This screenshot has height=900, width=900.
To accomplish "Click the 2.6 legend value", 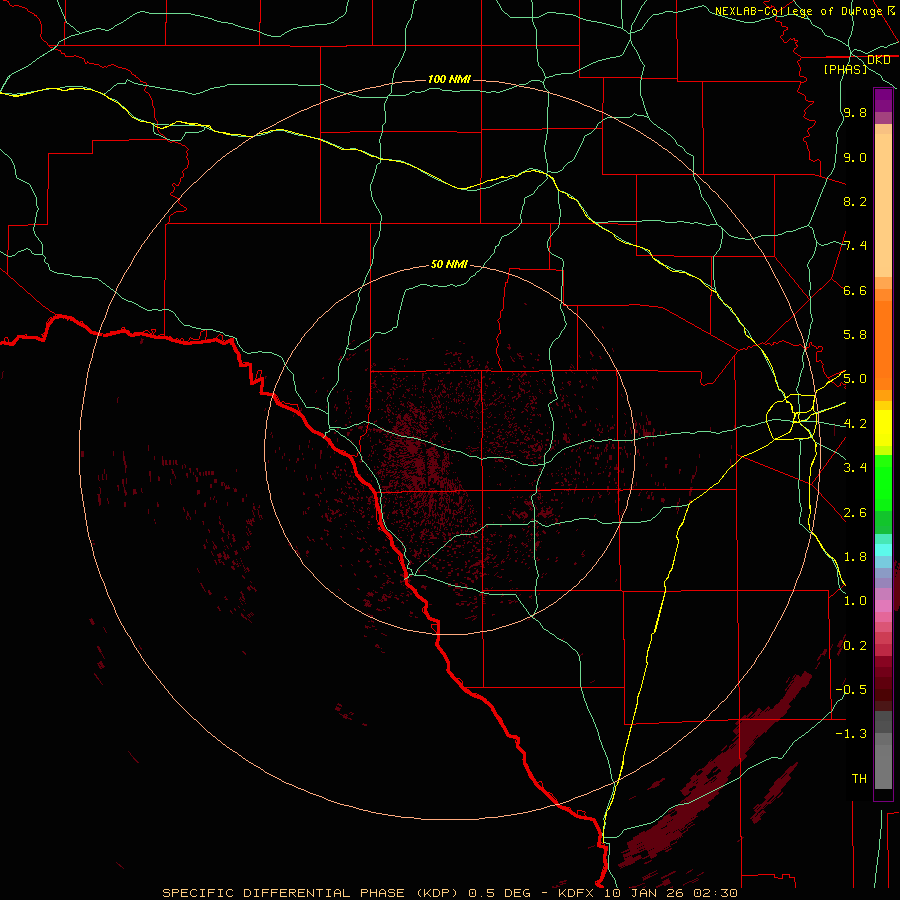I will pyautogui.click(x=855, y=513).
